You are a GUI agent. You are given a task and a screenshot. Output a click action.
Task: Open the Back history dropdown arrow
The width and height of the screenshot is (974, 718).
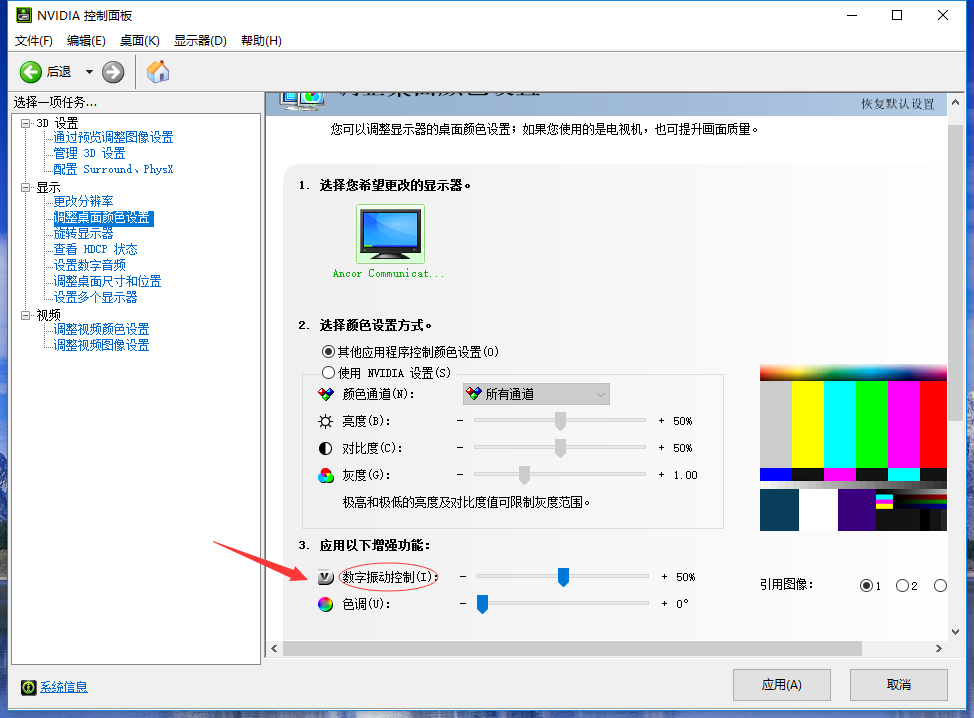click(89, 72)
